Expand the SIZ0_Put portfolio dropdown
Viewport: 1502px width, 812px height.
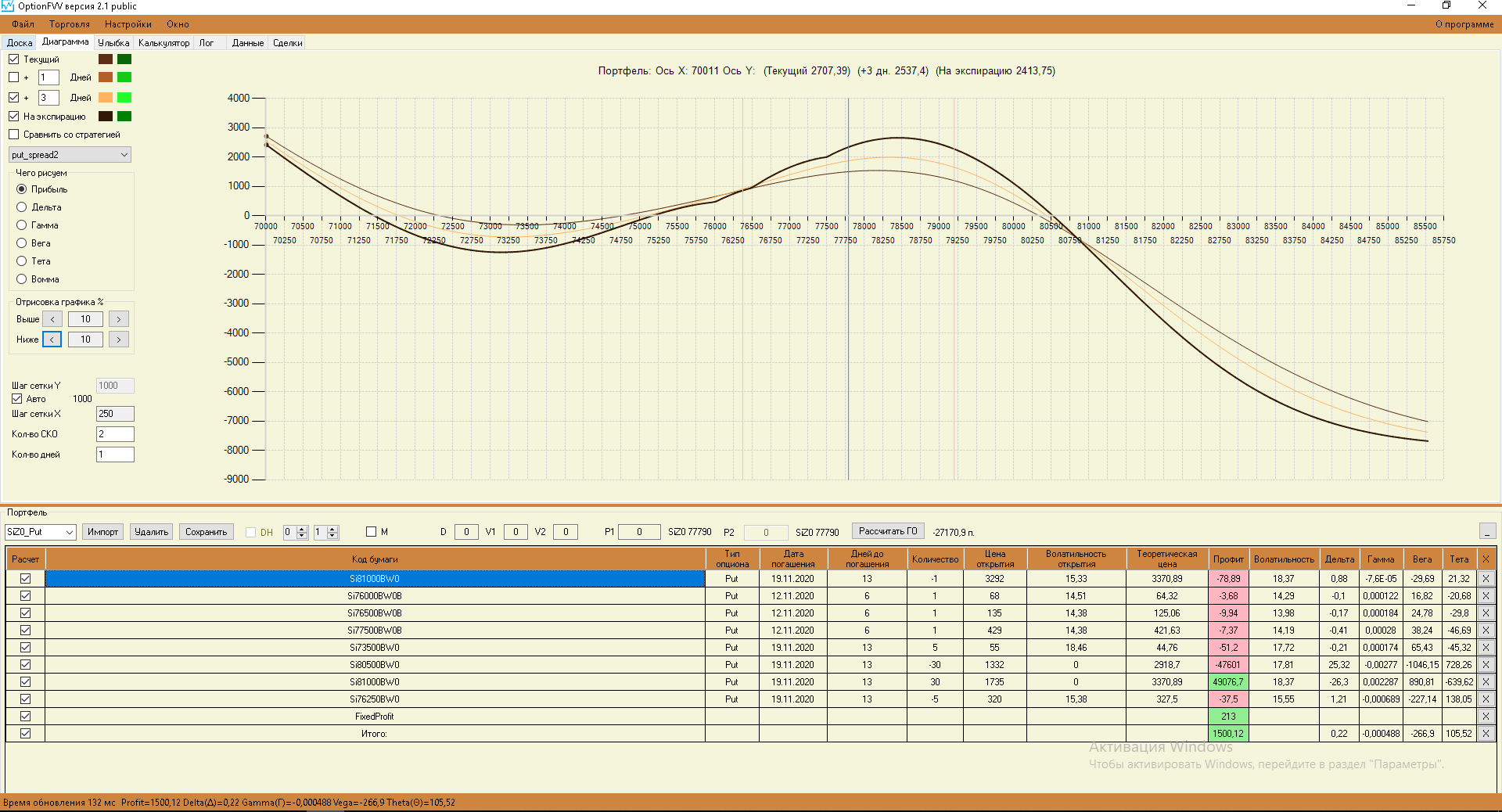[69, 532]
